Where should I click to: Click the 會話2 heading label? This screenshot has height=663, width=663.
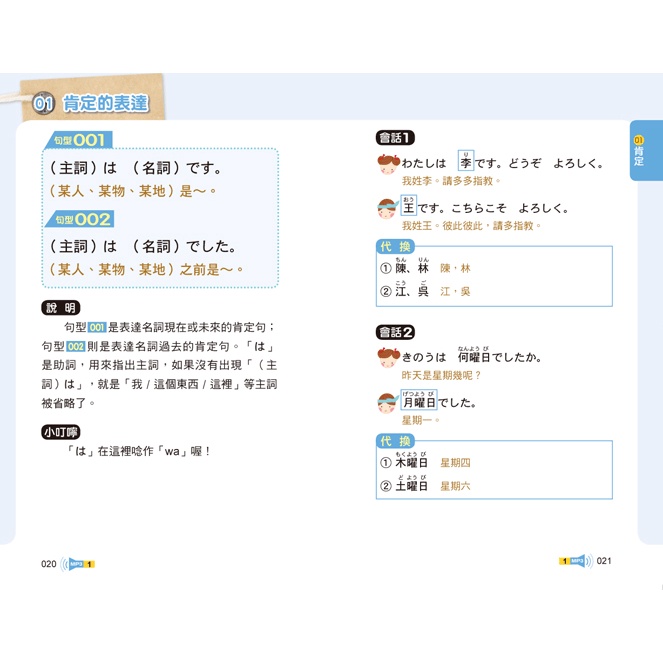click(x=395, y=332)
